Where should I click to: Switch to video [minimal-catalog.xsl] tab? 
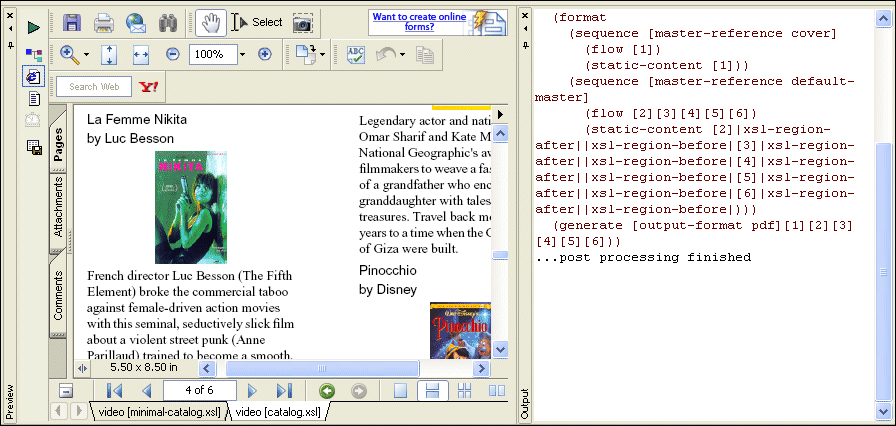pos(158,411)
